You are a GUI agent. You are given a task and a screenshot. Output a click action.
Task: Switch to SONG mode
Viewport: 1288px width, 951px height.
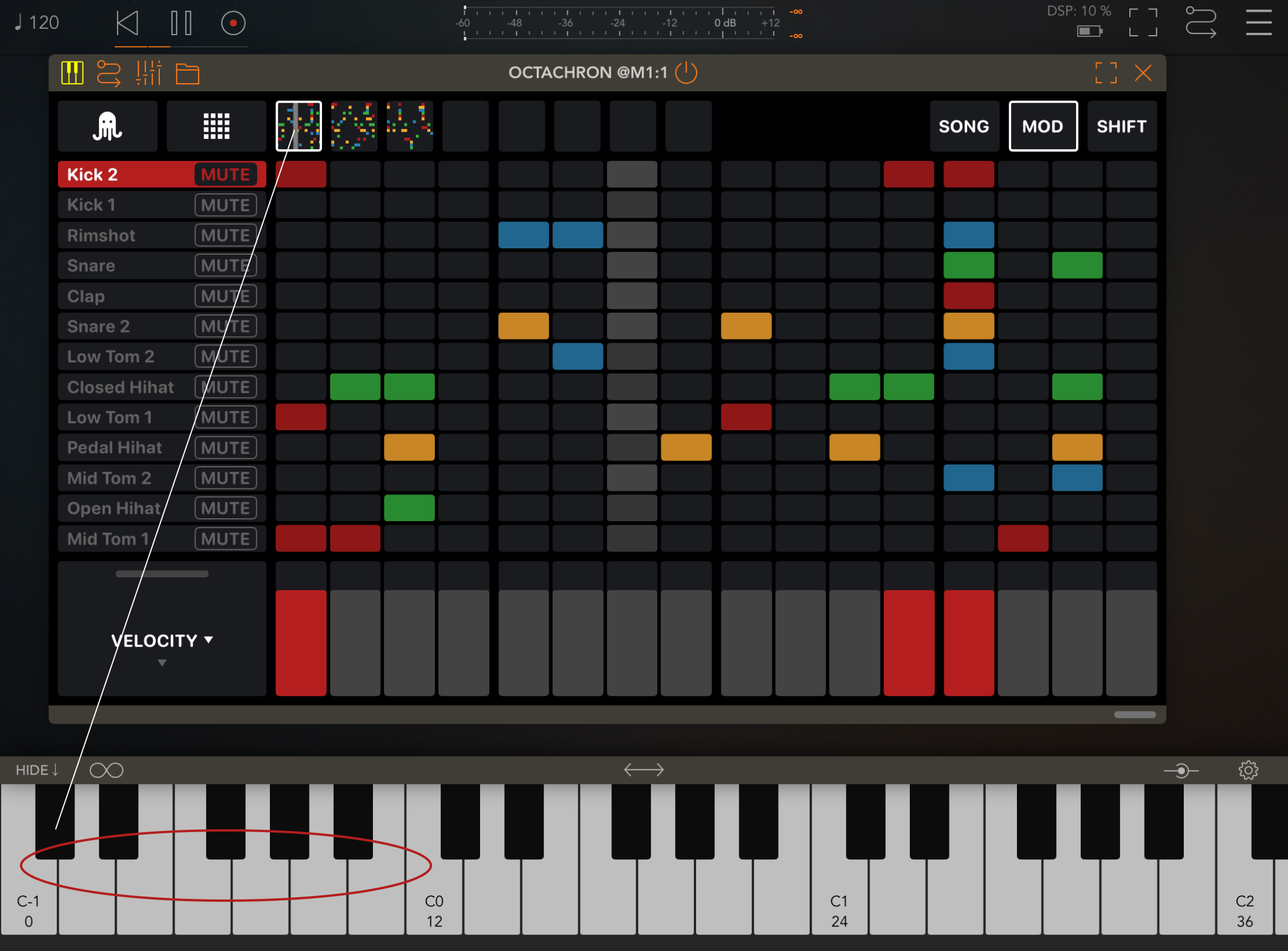964,126
